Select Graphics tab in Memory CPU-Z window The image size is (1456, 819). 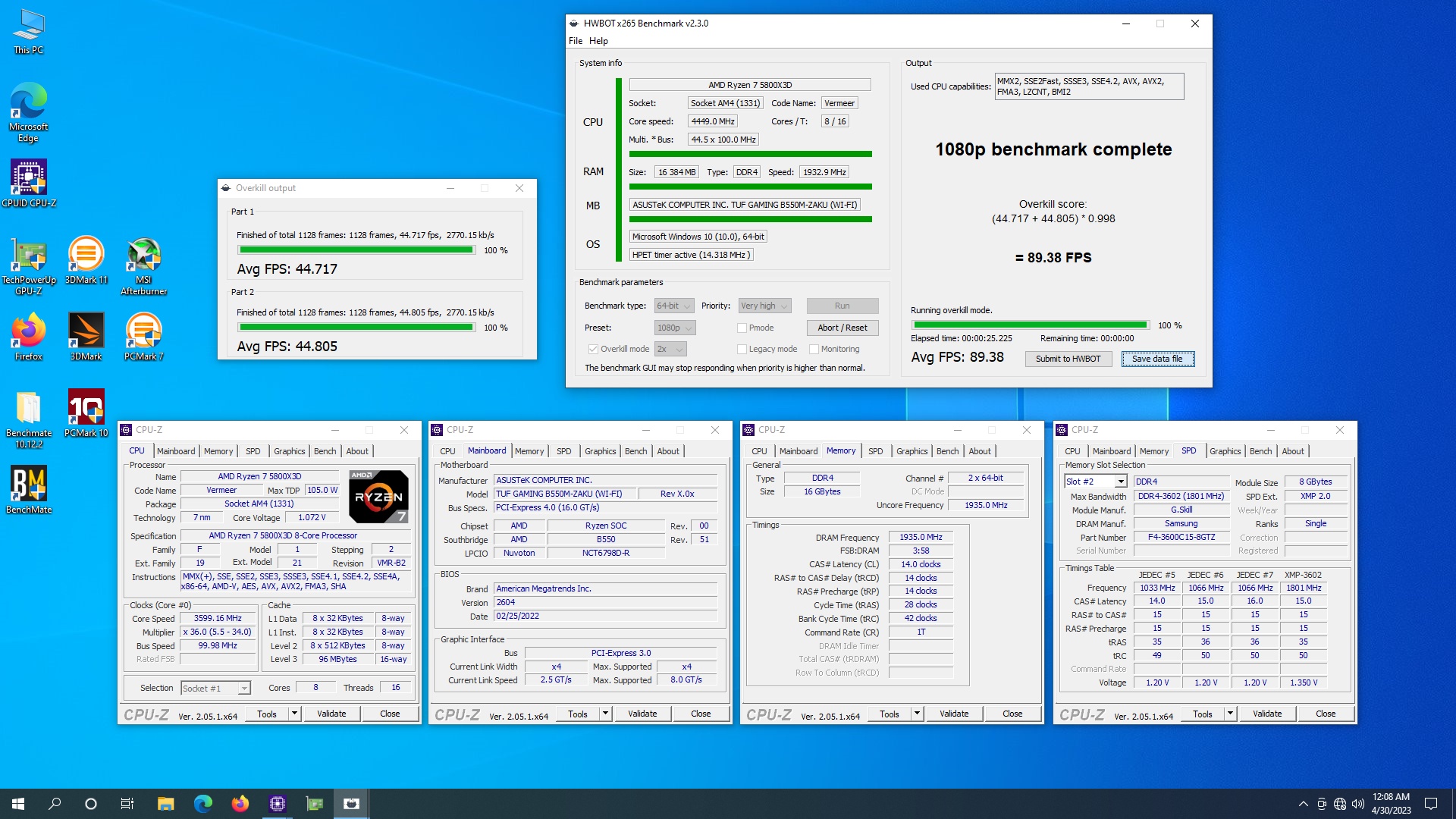click(912, 451)
